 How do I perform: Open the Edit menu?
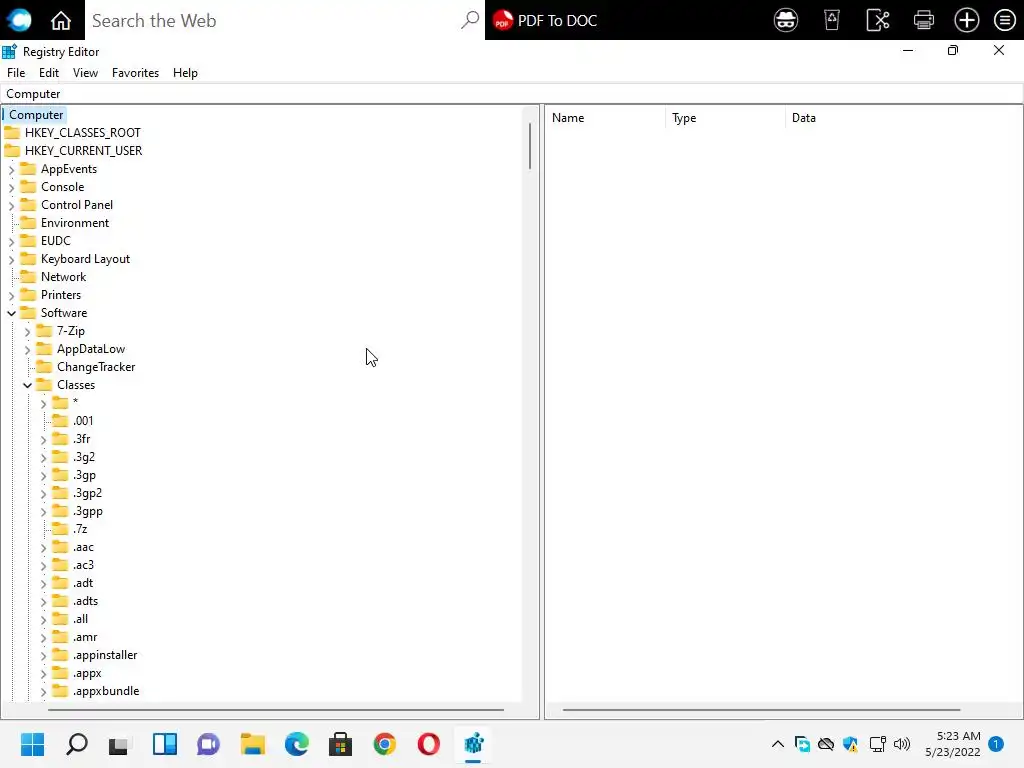(49, 72)
